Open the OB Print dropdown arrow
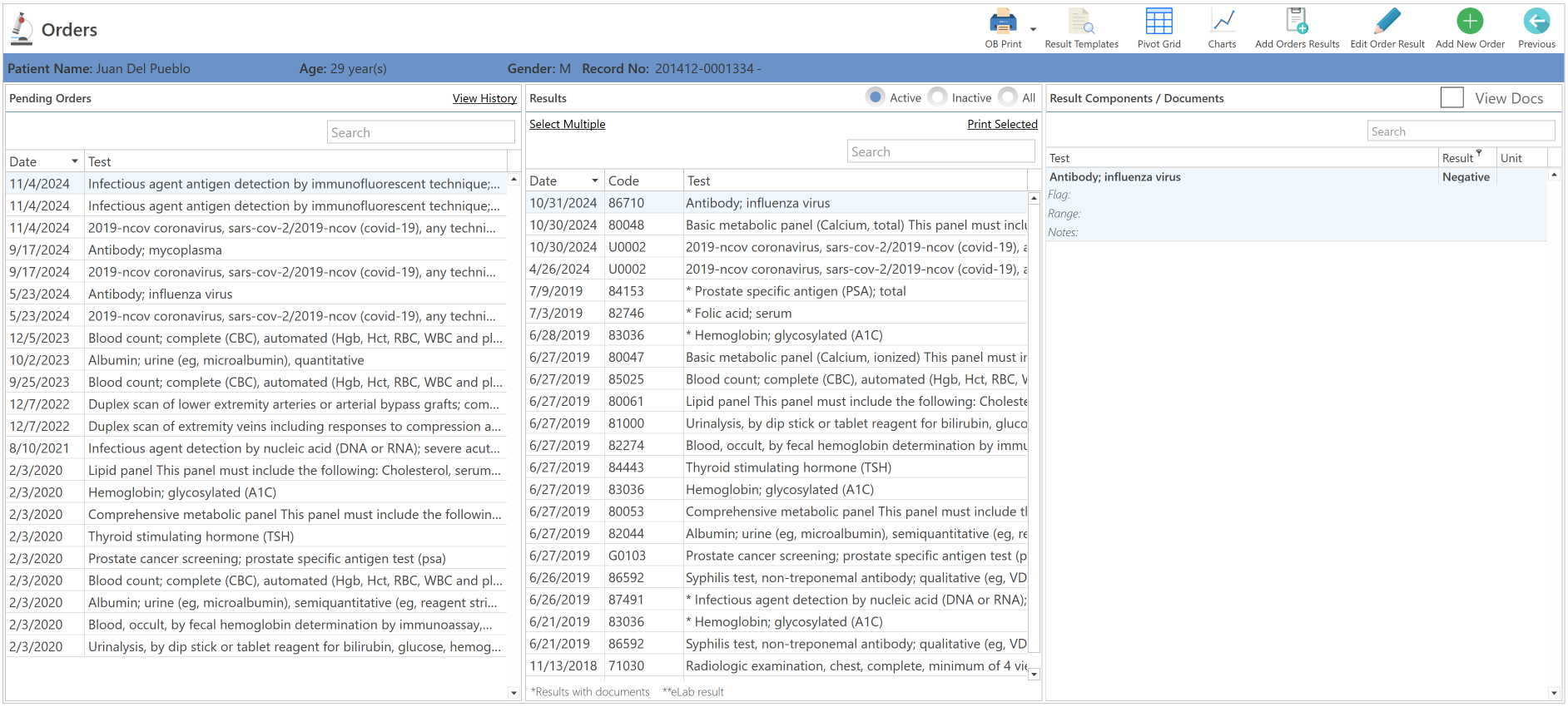 pos(1033,29)
